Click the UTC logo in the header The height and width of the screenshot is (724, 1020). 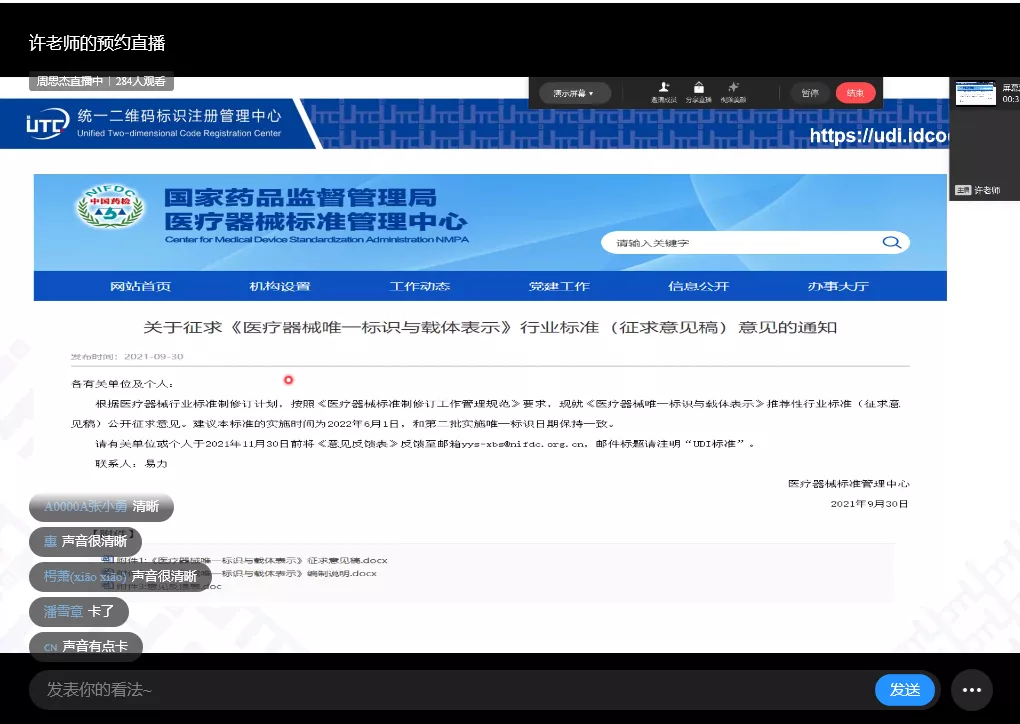pos(47,123)
